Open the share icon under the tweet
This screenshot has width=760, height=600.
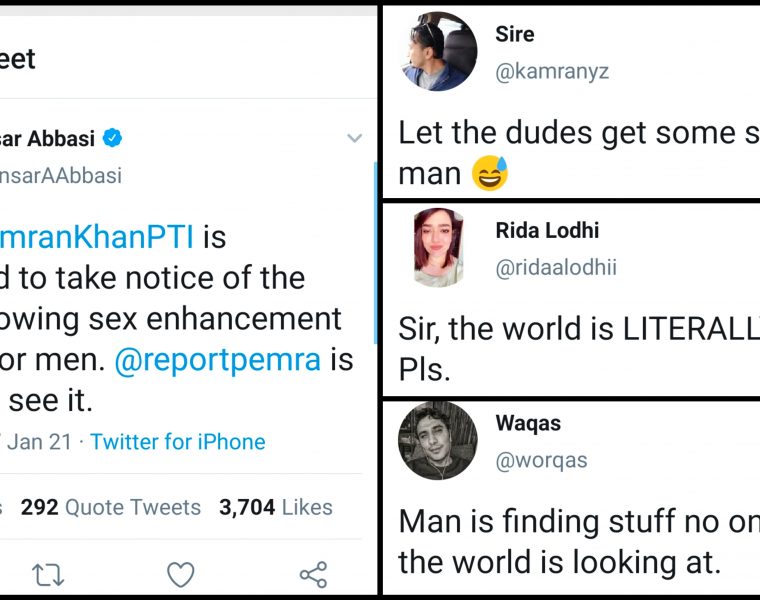tap(313, 574)
